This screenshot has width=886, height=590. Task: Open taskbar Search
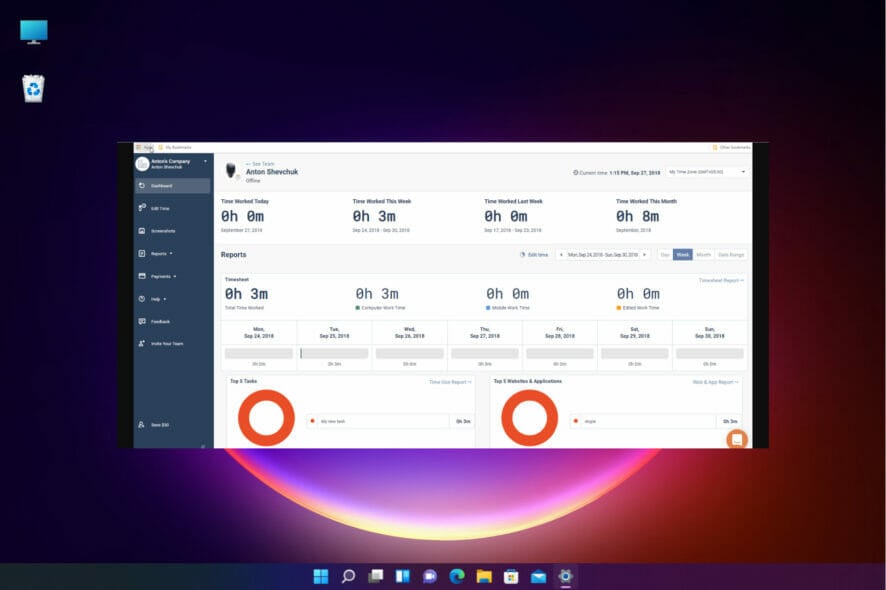(348, 576)
